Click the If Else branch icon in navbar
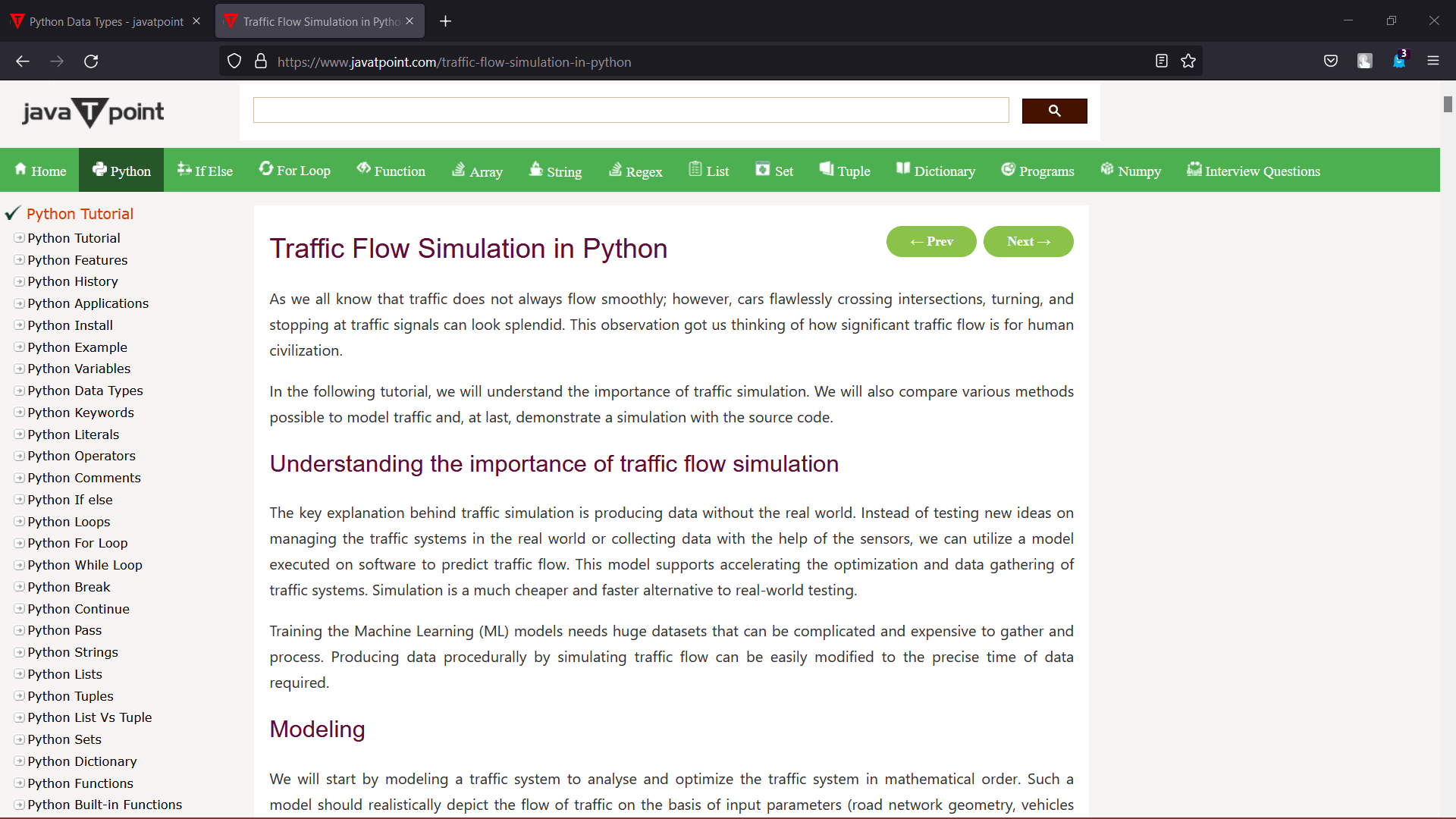1456x819 pixels. click(182, 169)
